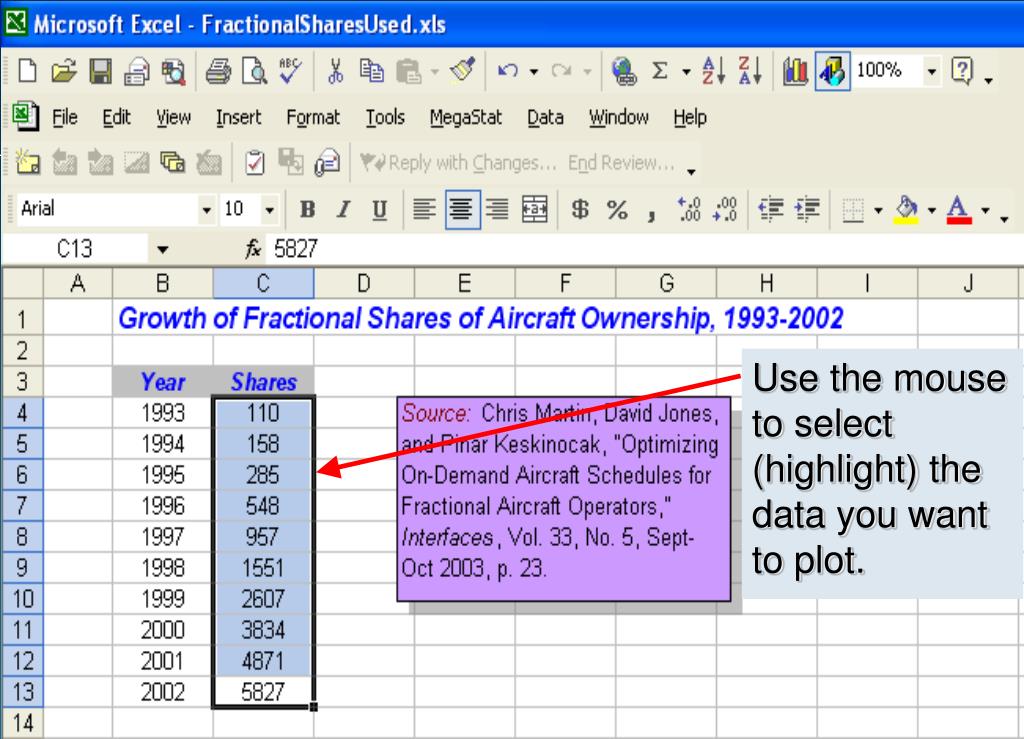Sort descending Z to A

[x=749, y=71]
